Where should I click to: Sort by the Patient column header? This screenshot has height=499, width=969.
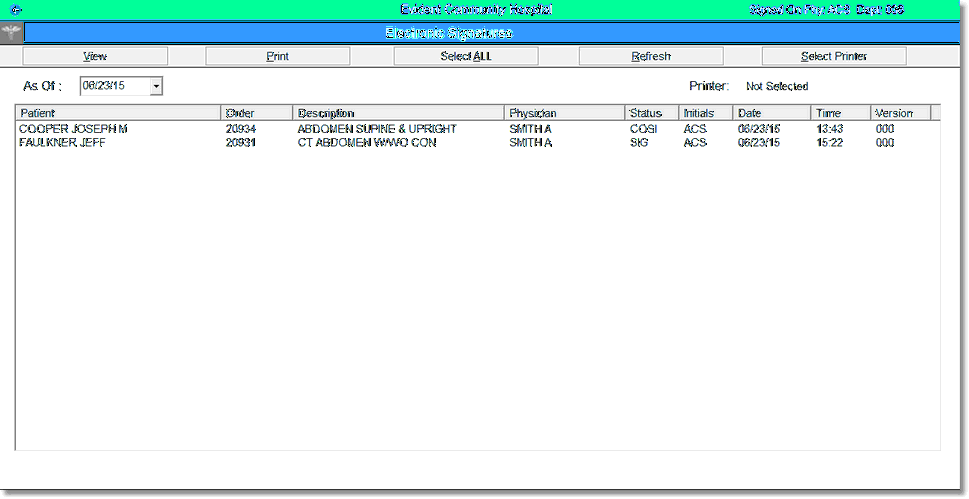coord(117,113)
